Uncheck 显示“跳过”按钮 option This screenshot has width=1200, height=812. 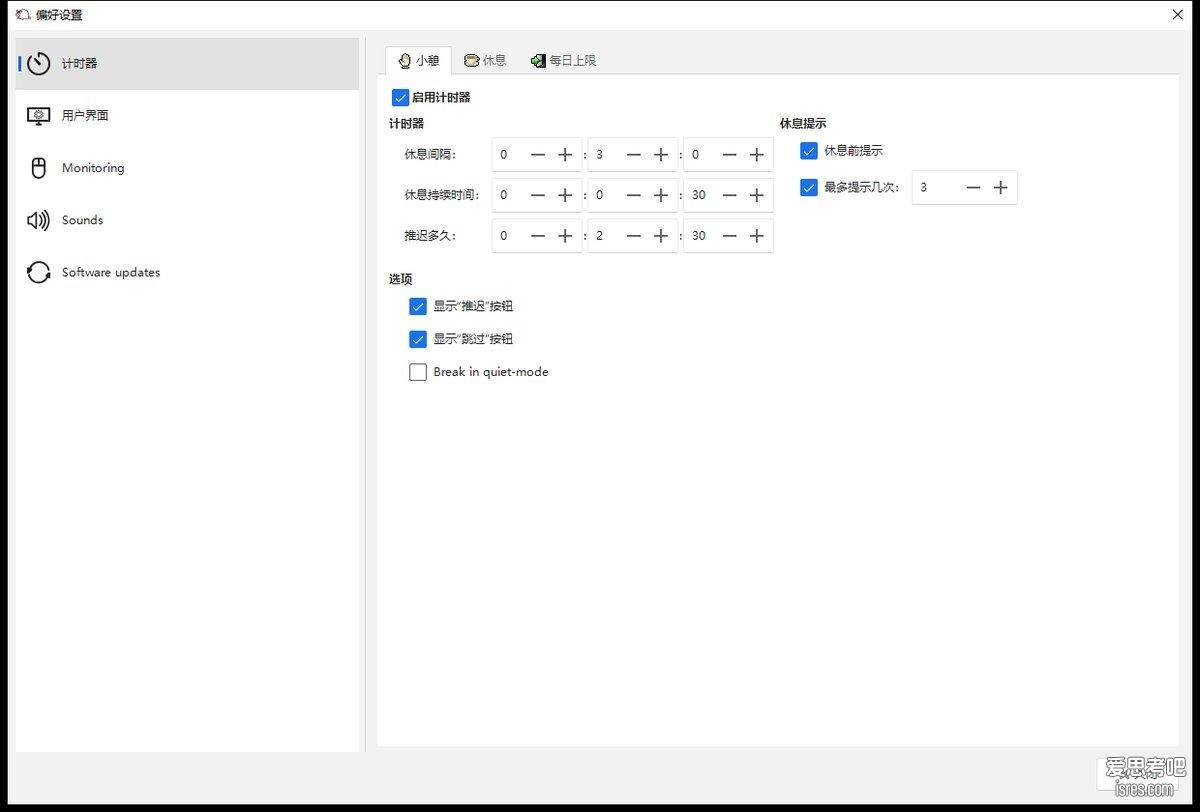[418, 339]
